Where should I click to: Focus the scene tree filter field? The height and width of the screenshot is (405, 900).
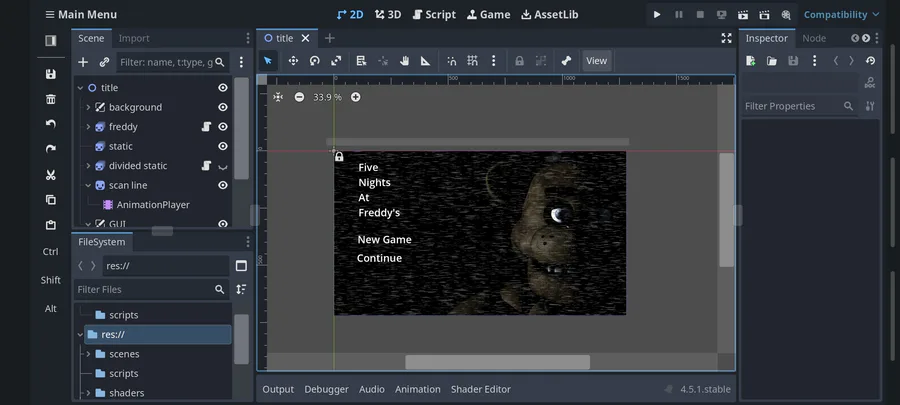click(173, 62)
